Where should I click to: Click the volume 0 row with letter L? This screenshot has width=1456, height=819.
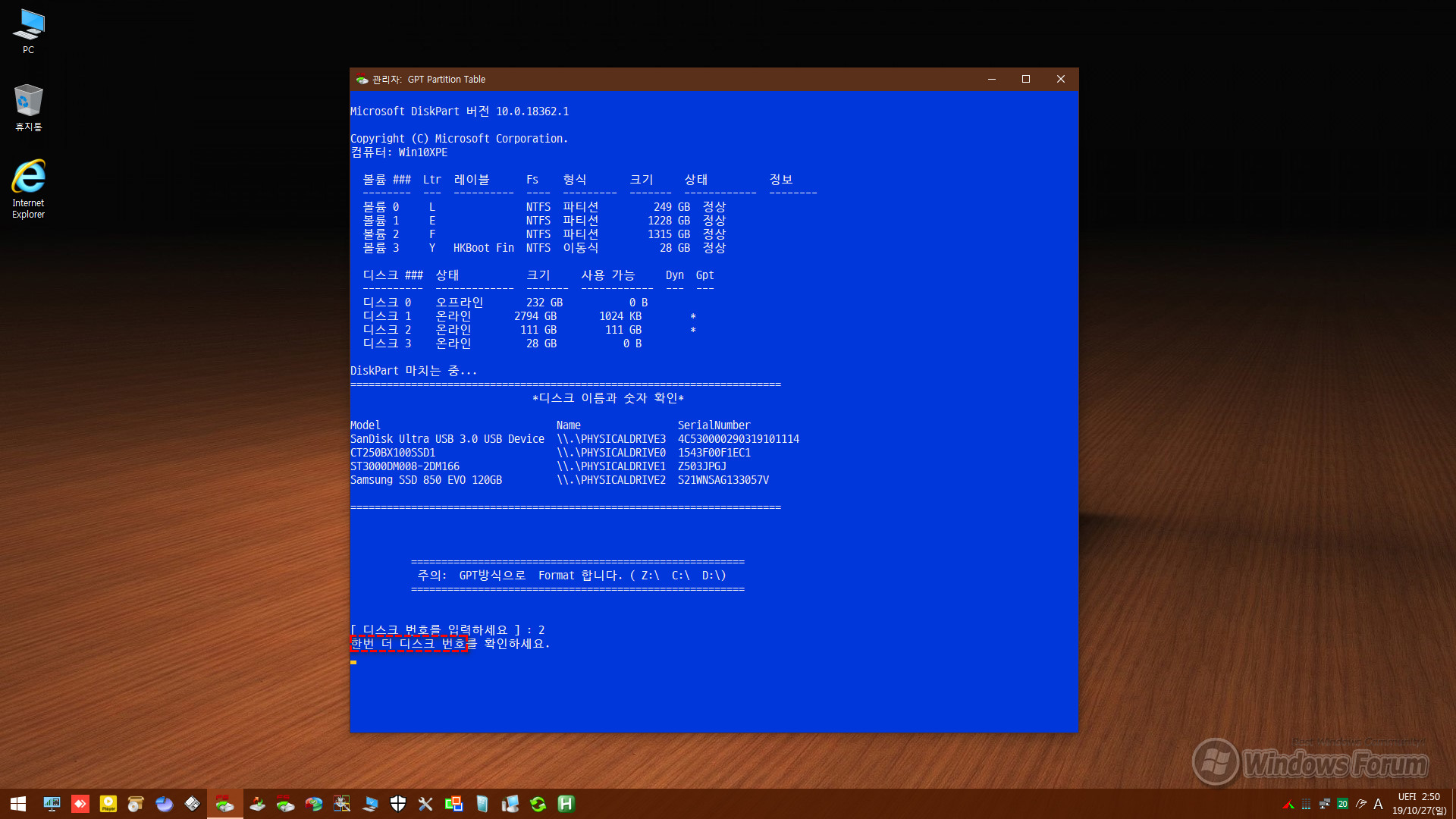544,207
